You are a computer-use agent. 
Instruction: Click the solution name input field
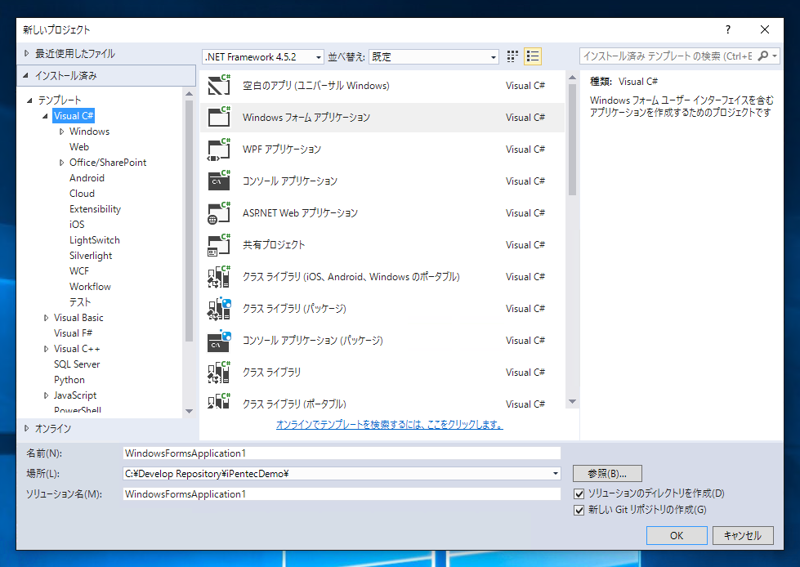click(x=341, y=494)
